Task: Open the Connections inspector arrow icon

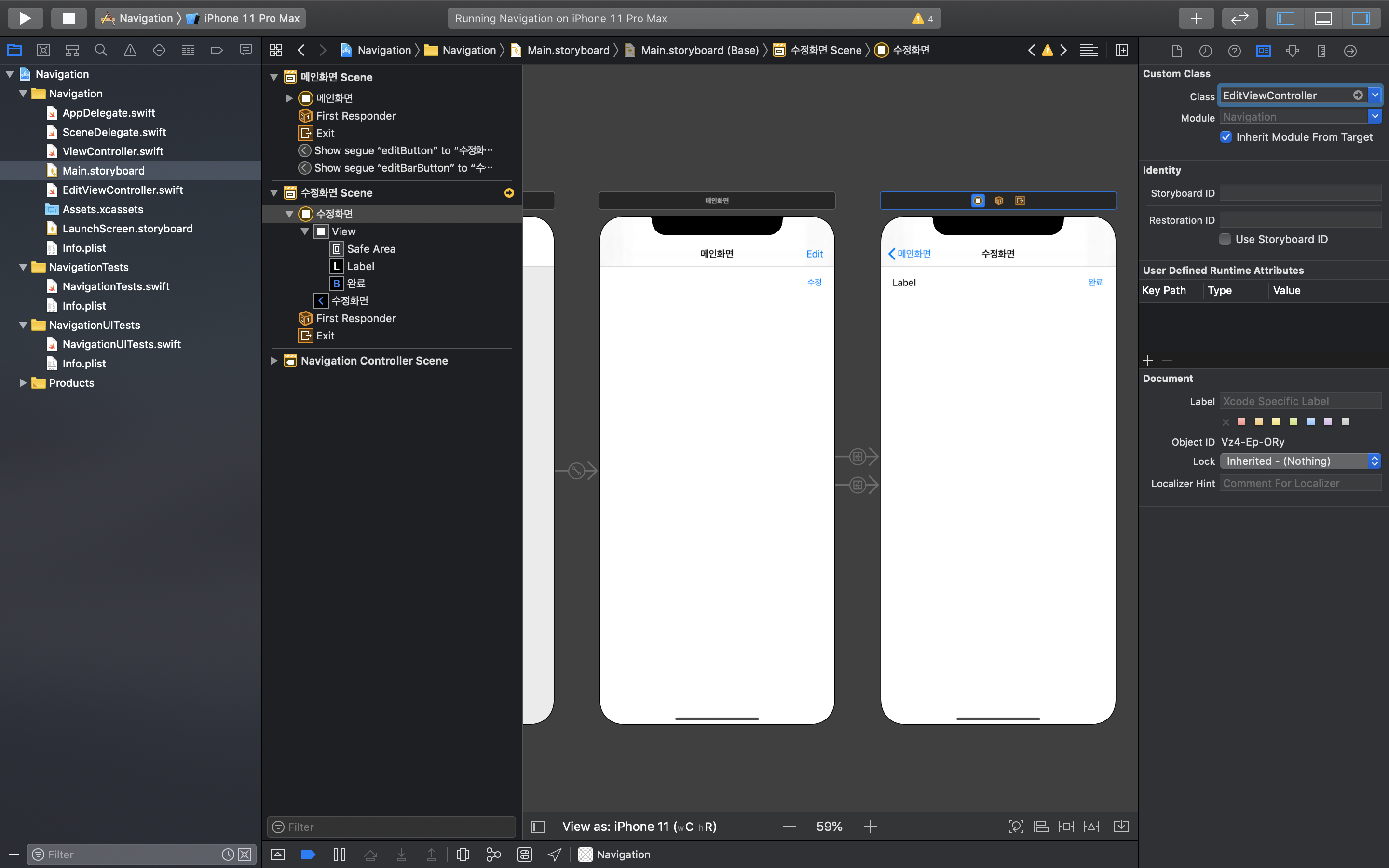Action: [1350, 51]
